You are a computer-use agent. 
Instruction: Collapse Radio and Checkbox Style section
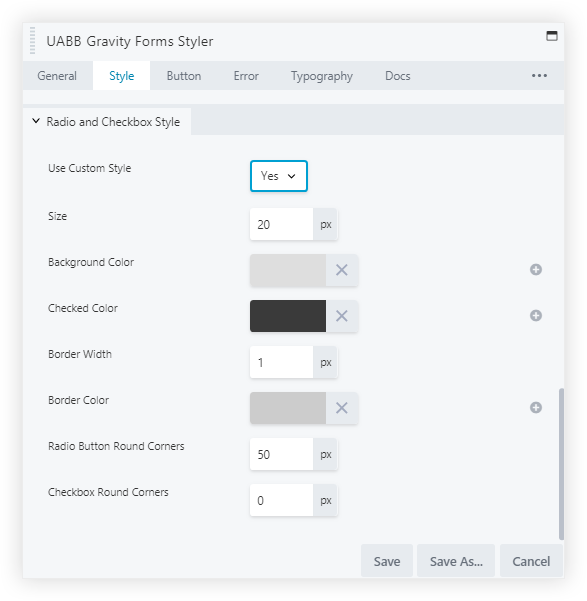(107, 122)
